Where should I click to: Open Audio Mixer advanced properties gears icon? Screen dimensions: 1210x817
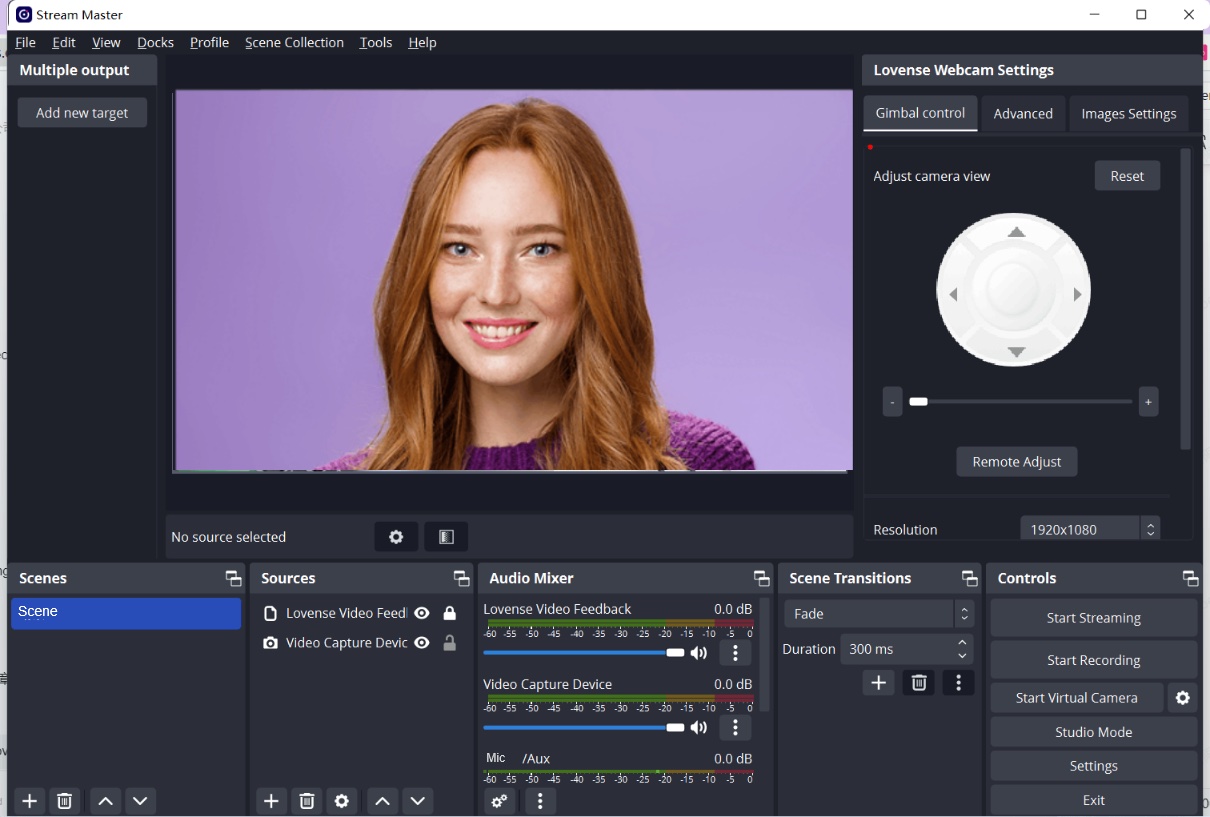[x=500, y=801]
